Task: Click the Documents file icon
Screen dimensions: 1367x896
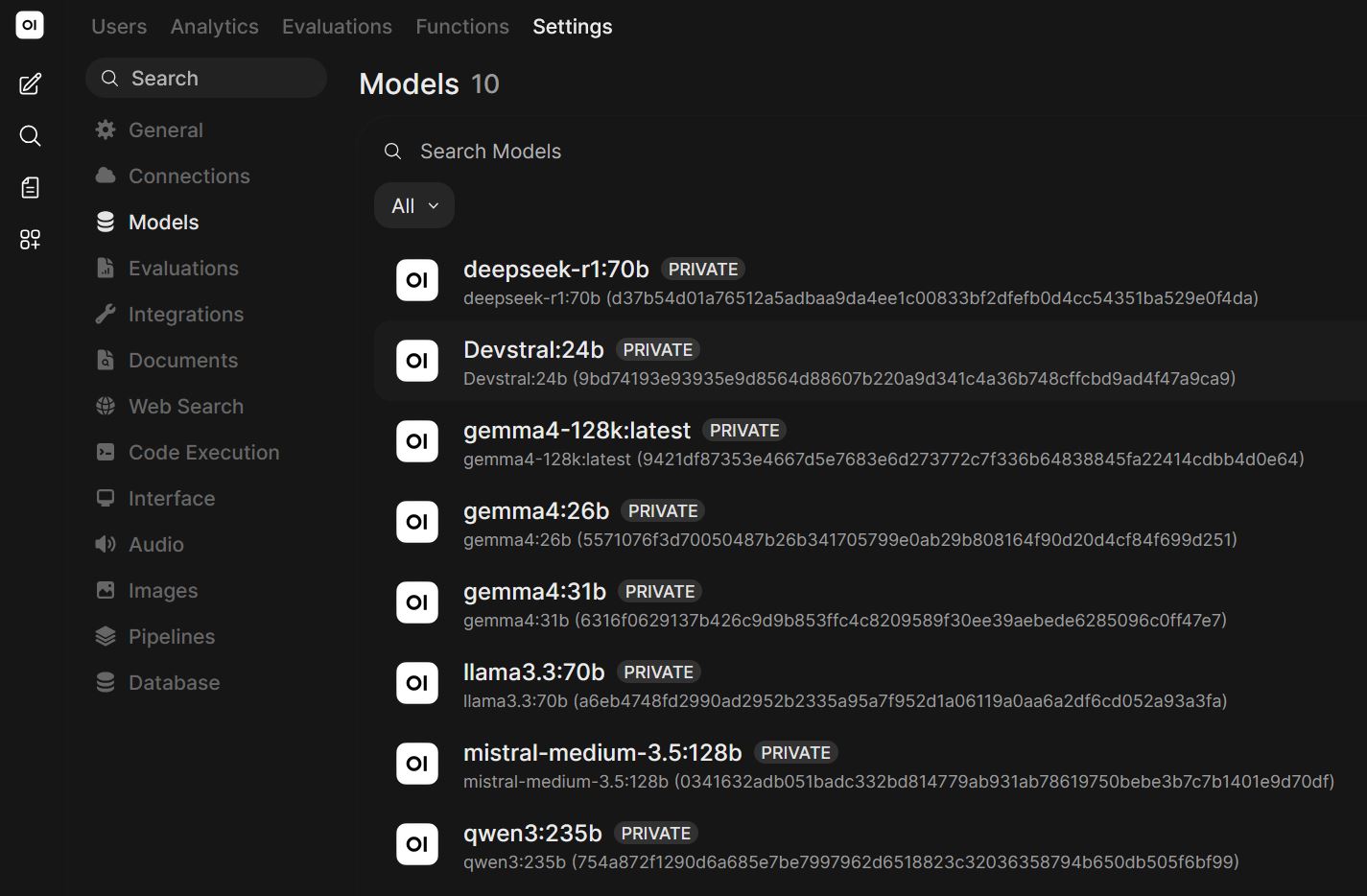Action: (x=106, y=360)
